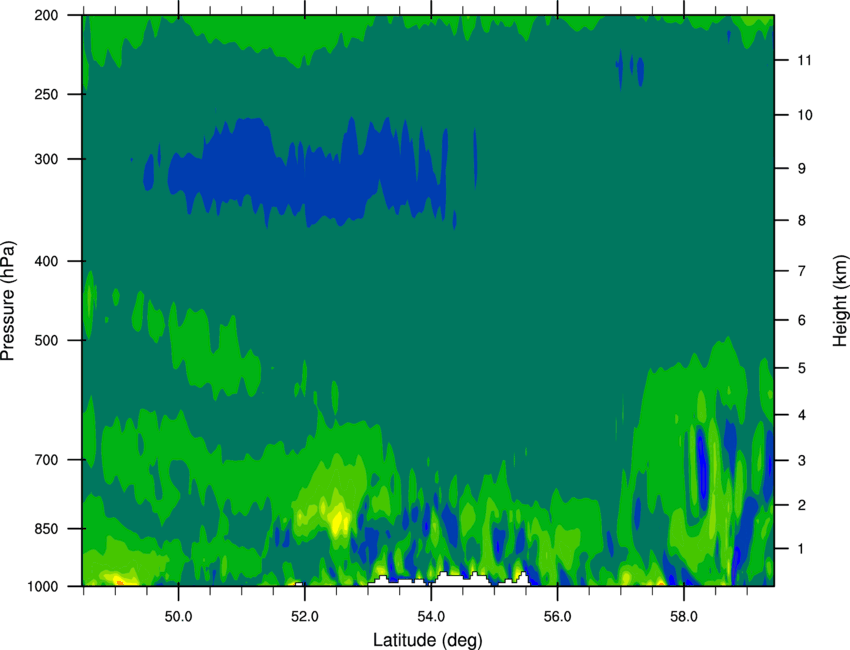Click the 1000 pressure tick label

[43, 587]
